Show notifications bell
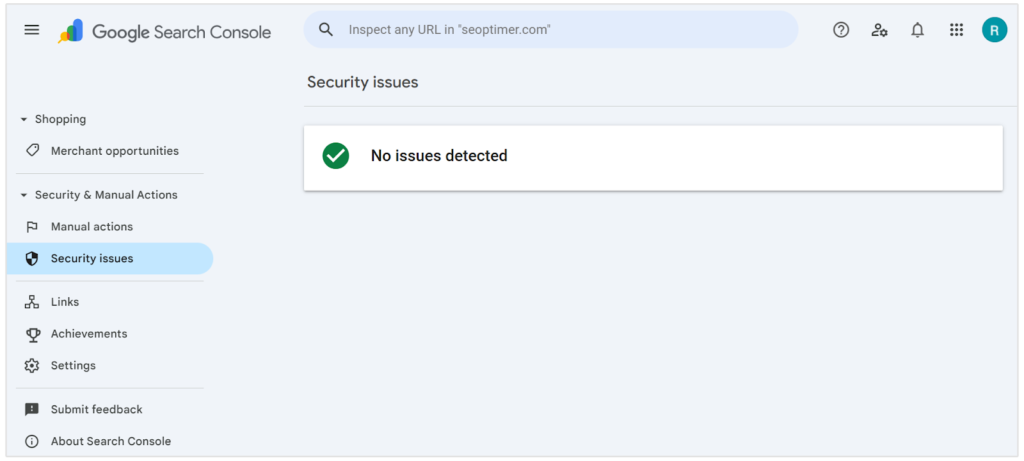1024x461 pixels. (917, 30)
